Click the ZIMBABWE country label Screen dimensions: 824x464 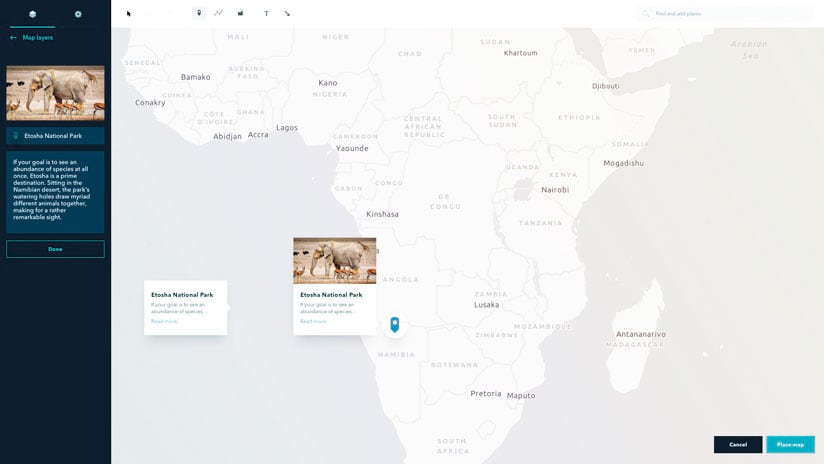tap(497, 335)
